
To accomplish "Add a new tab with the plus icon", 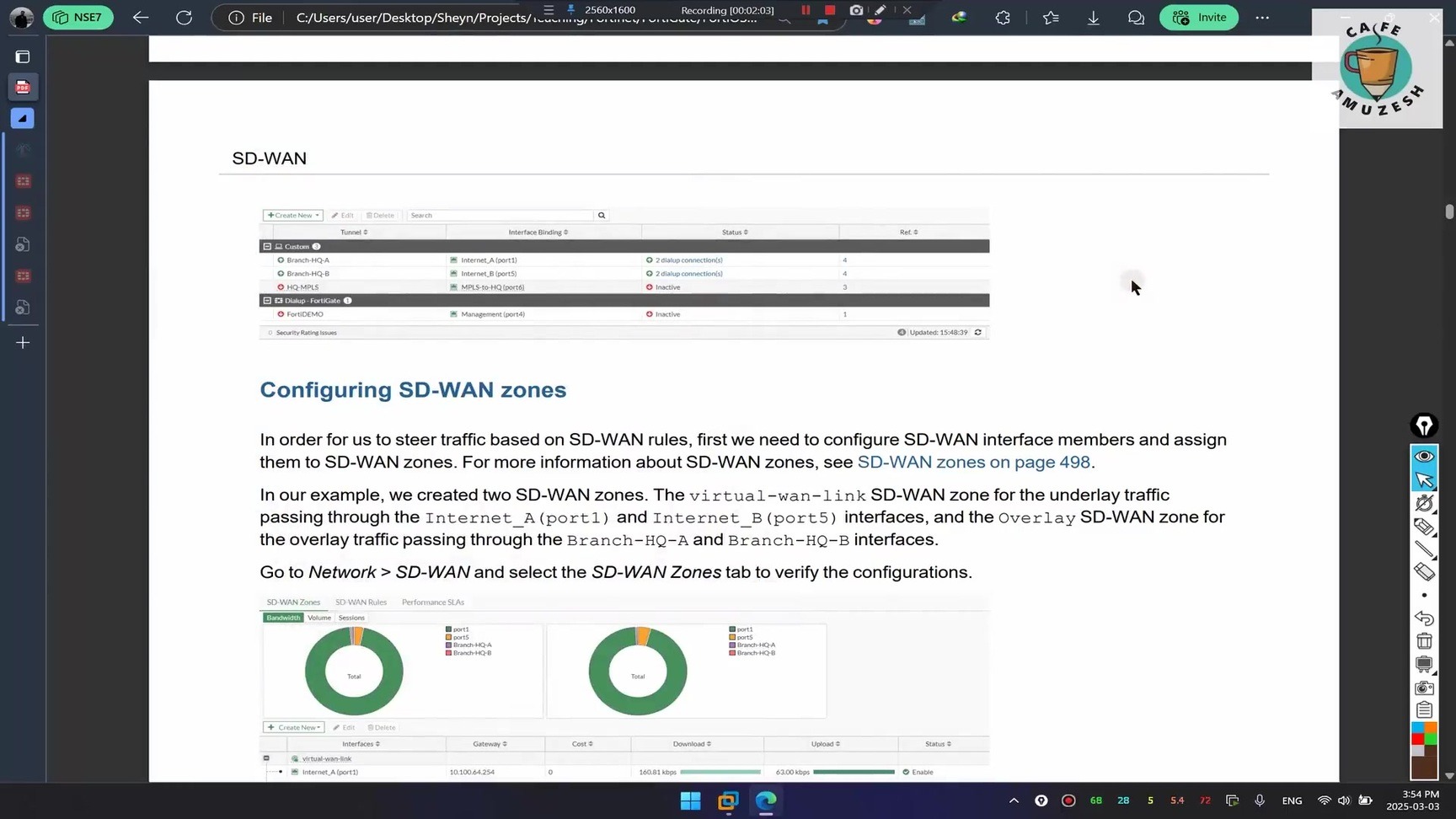I will tap(23, 343).
